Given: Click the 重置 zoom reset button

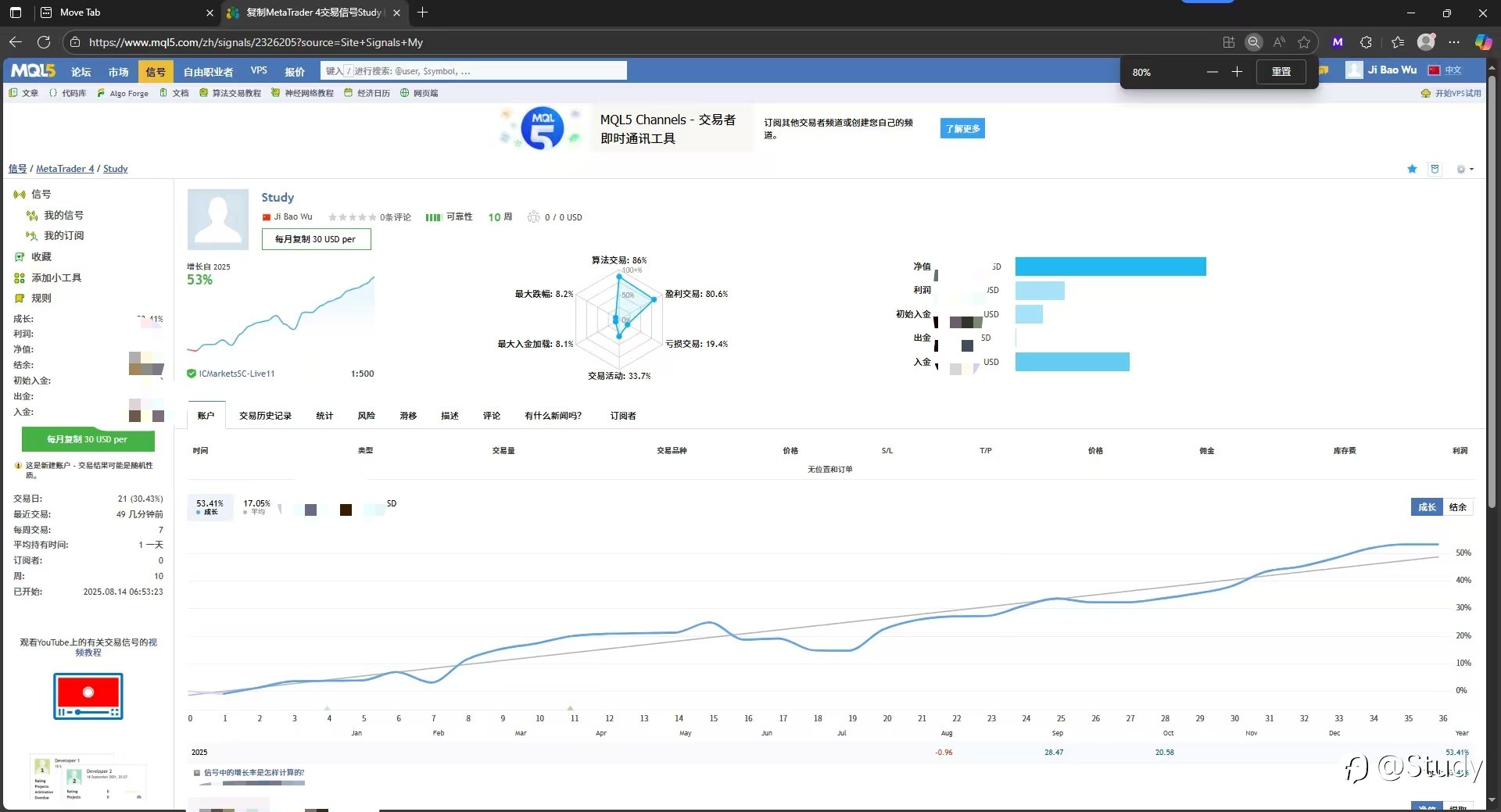Looking at the screenshot, I should click(x=1281, y=72).
